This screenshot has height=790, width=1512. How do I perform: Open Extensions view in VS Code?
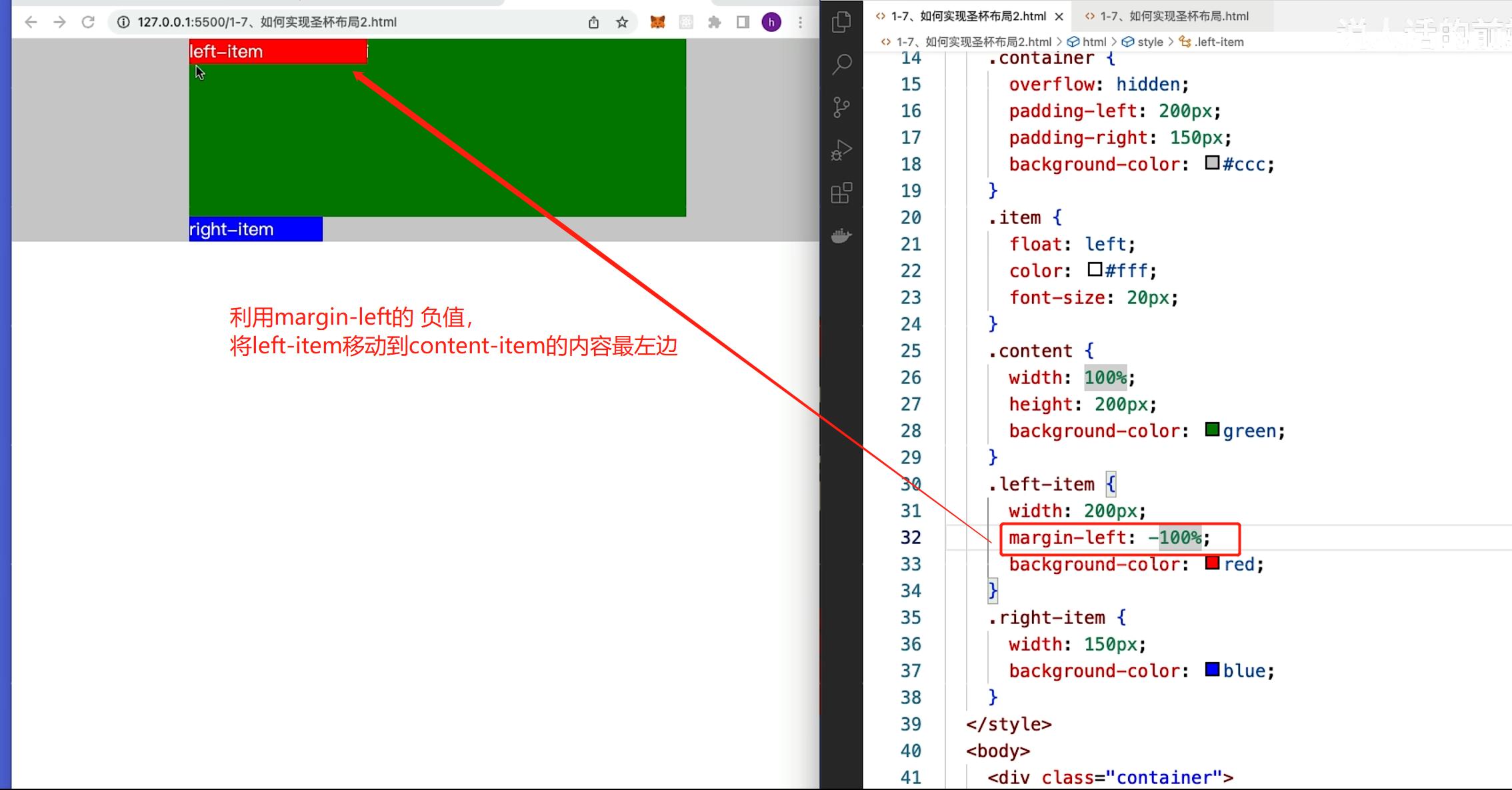(x=842, y=193)
